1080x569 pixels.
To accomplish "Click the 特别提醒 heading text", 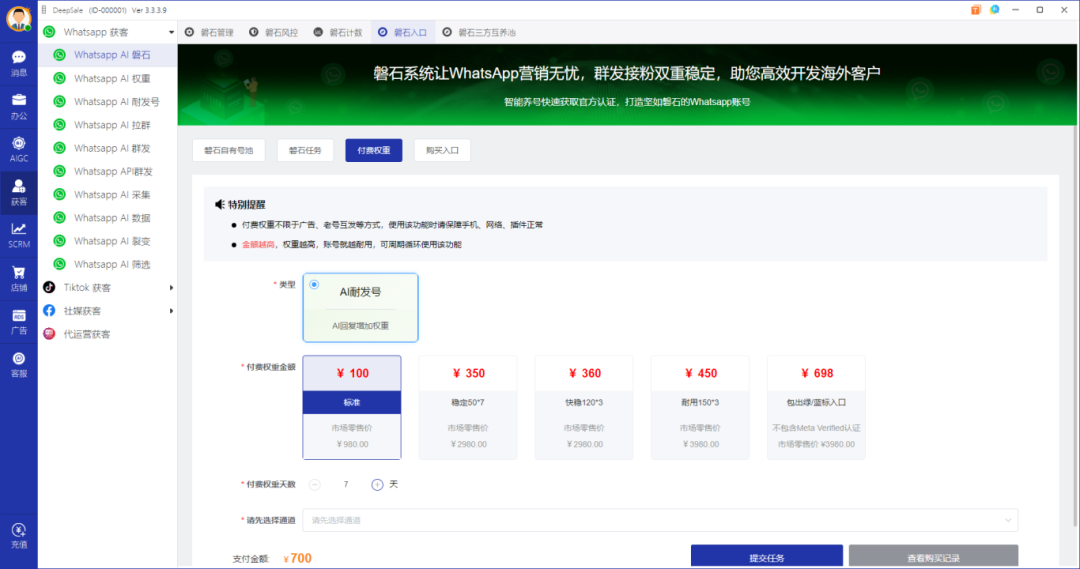I will click(247, 205).
